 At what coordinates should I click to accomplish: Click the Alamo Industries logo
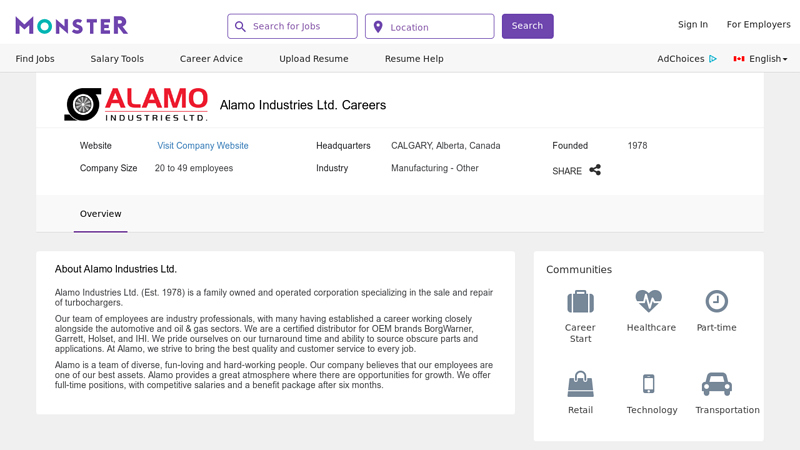[x=136, y=105]
